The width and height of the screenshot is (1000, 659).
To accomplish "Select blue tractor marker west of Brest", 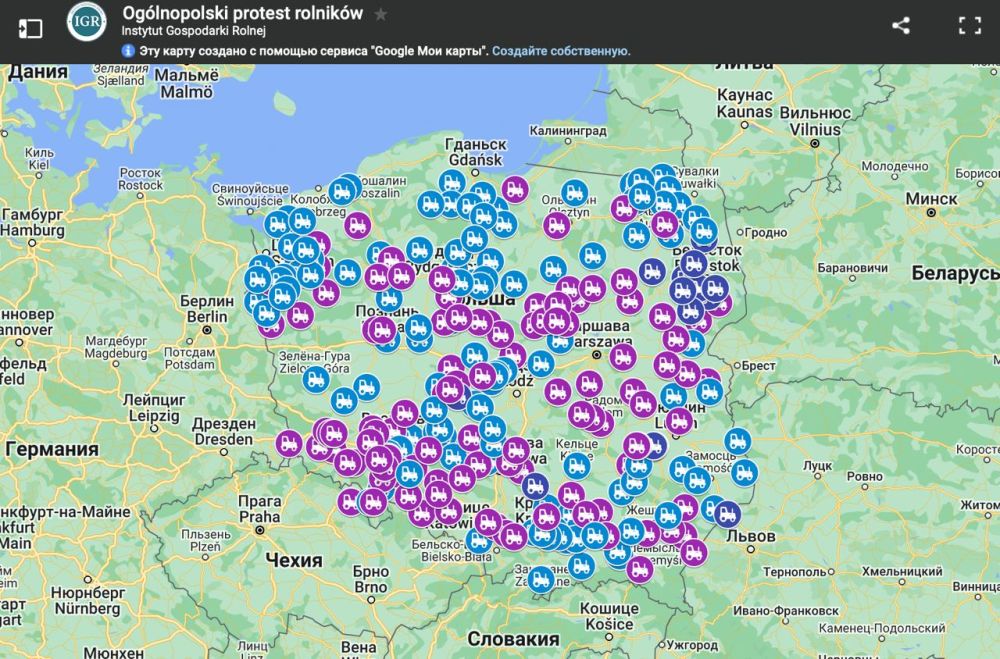I will coord(709,391).
